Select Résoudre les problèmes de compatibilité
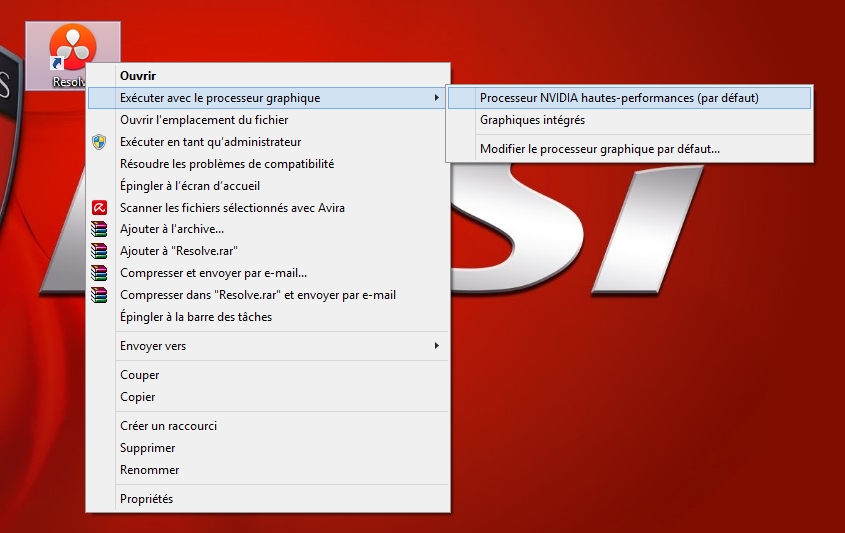 tap(268, 164)
